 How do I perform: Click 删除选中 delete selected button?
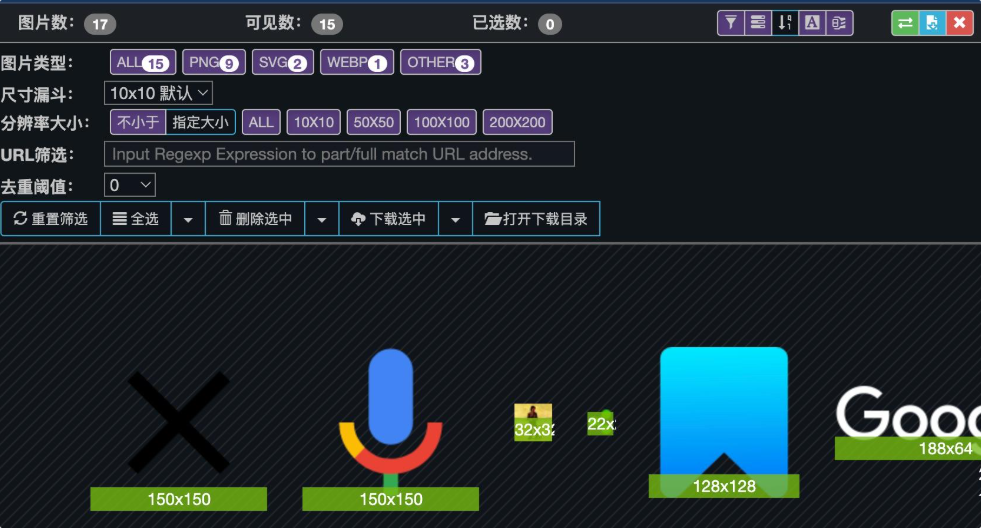[255, 218]
